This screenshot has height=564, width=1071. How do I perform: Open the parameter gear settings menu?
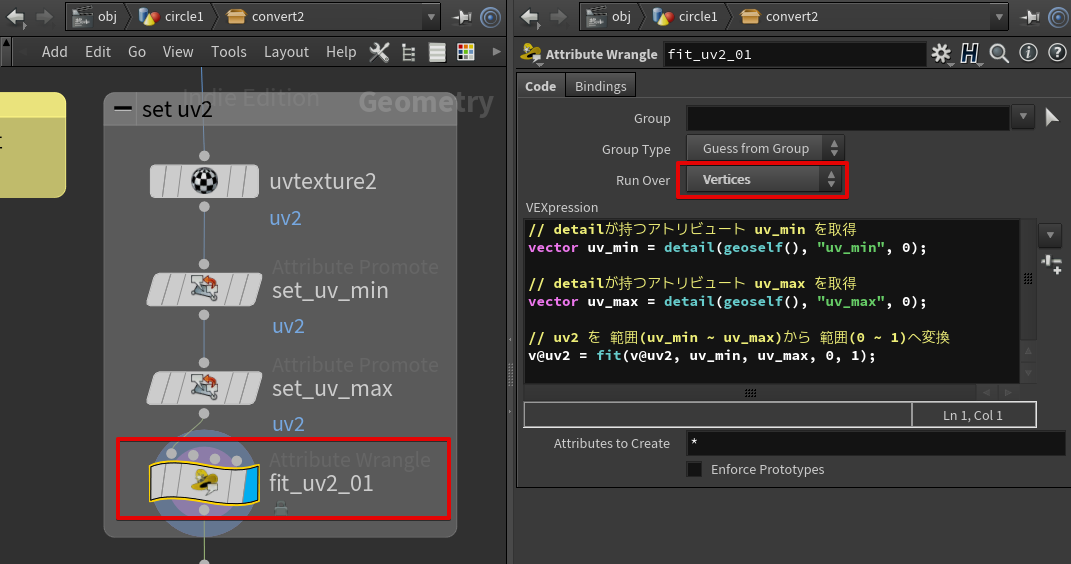(x=941, y=53)
